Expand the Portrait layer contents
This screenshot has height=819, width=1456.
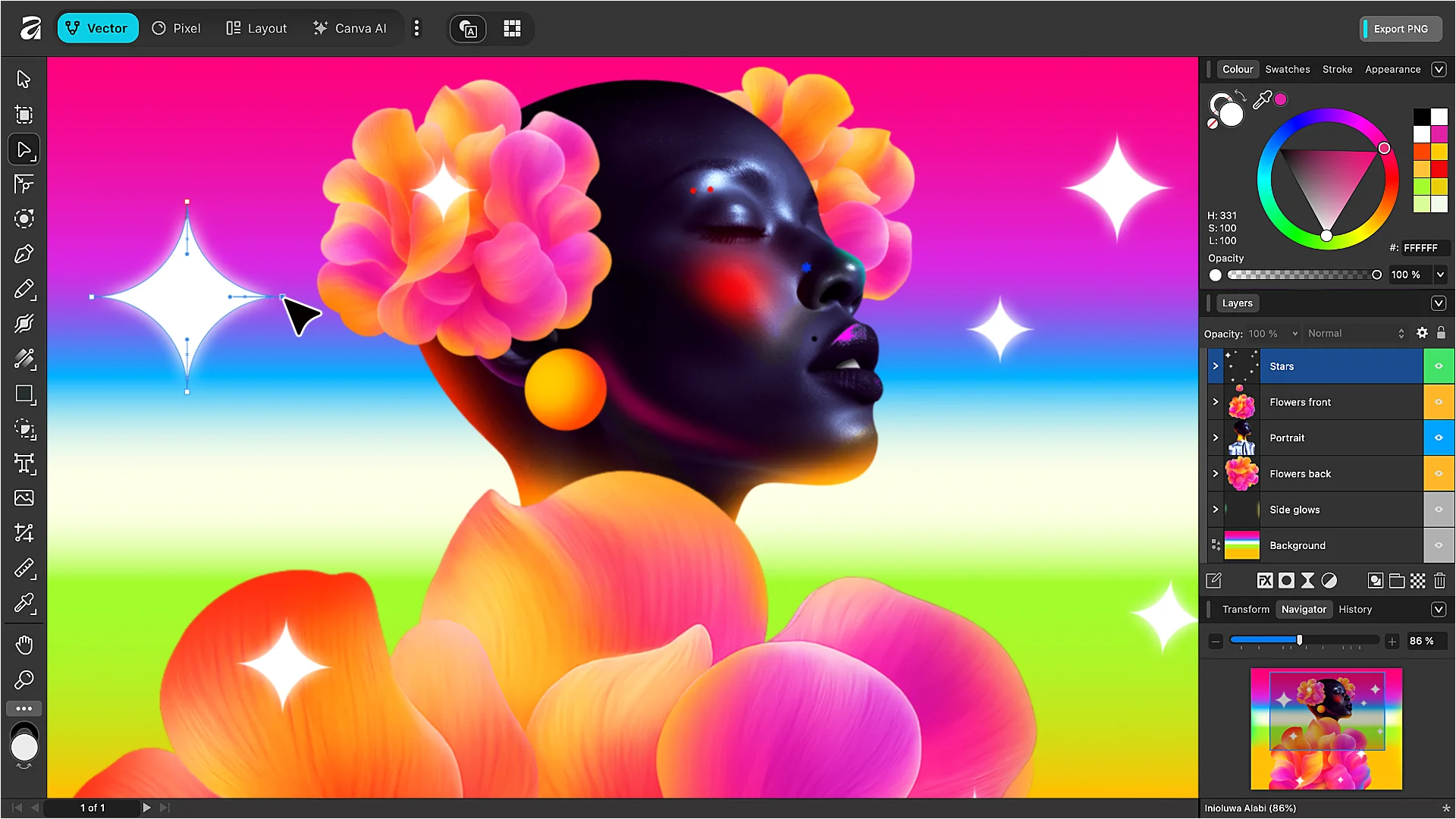pos(1214,438)
